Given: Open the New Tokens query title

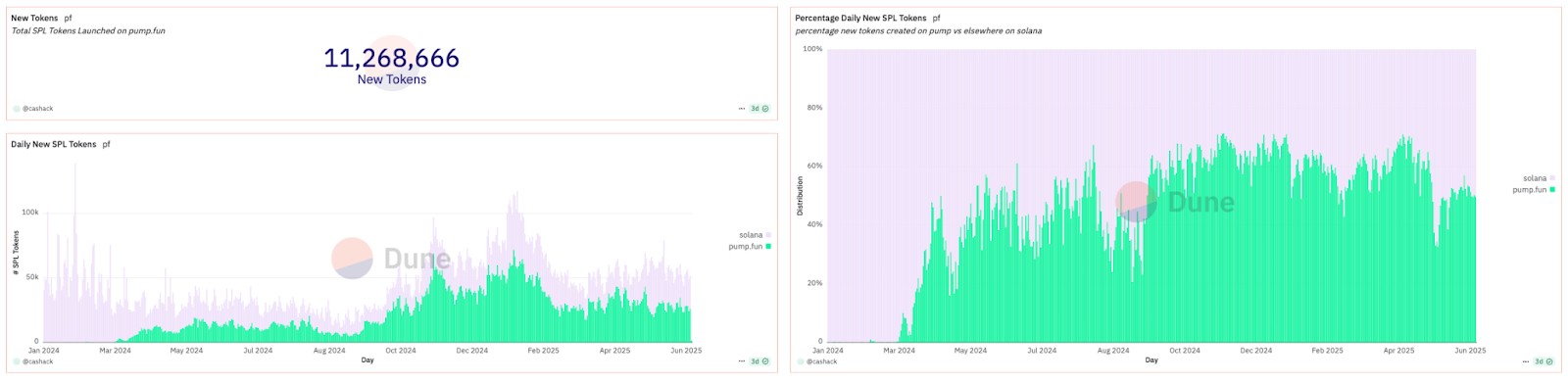Looking at the screenshot, I should pyautogui.click(x=34, y=18).
